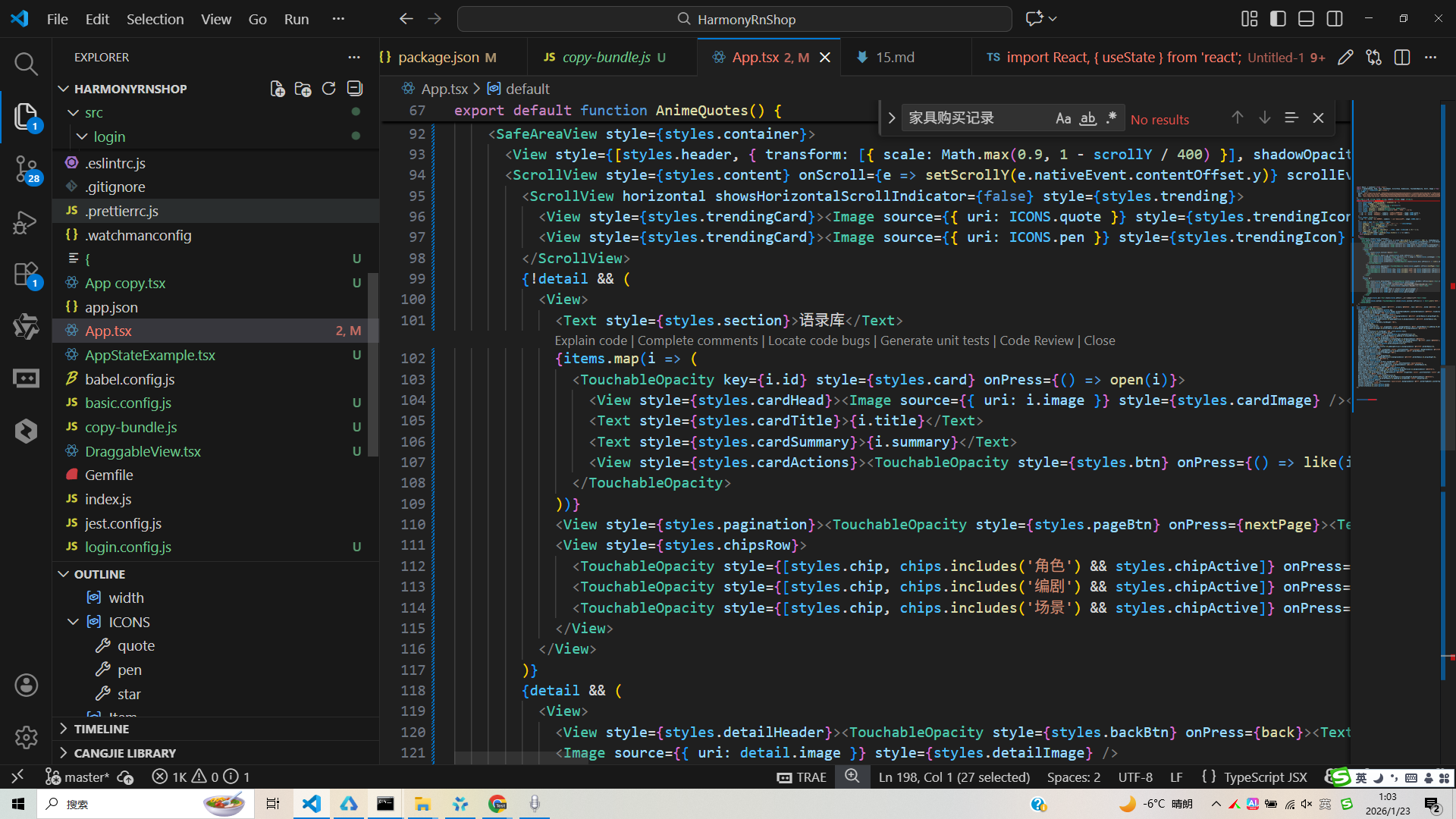Click the TypeScript JSX language mode
The image size is (1456, 819).
coord(1265,777)
